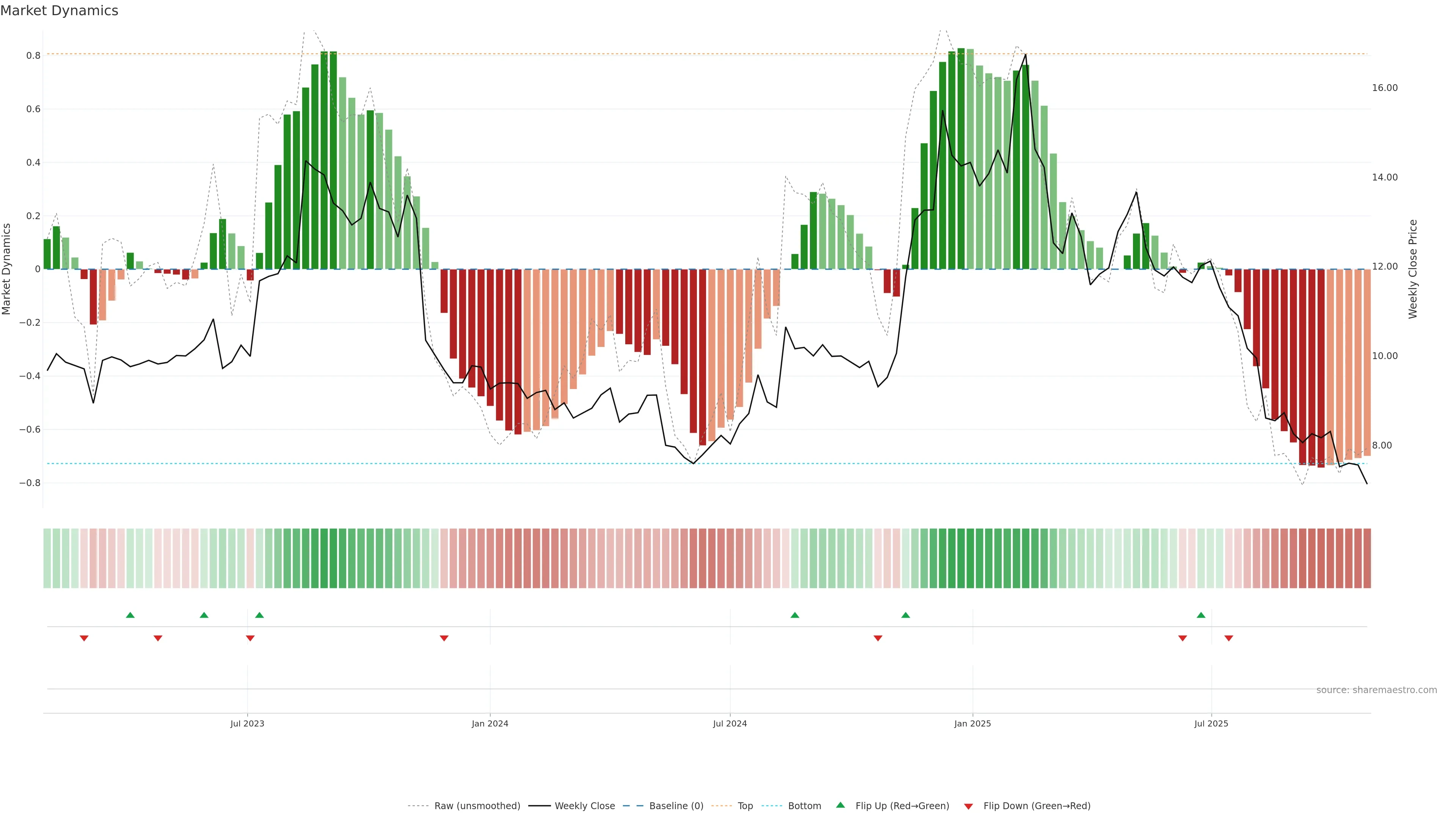Screen dimensions: 1456x819
Task: Click the Market Dynamics chart title
Action: click(60, 11)
